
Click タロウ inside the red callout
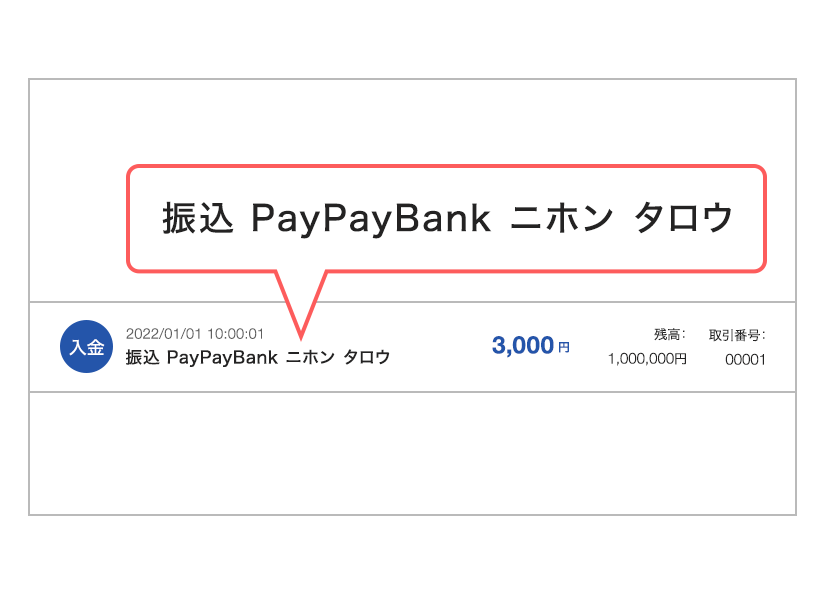(x=683, y=218)
